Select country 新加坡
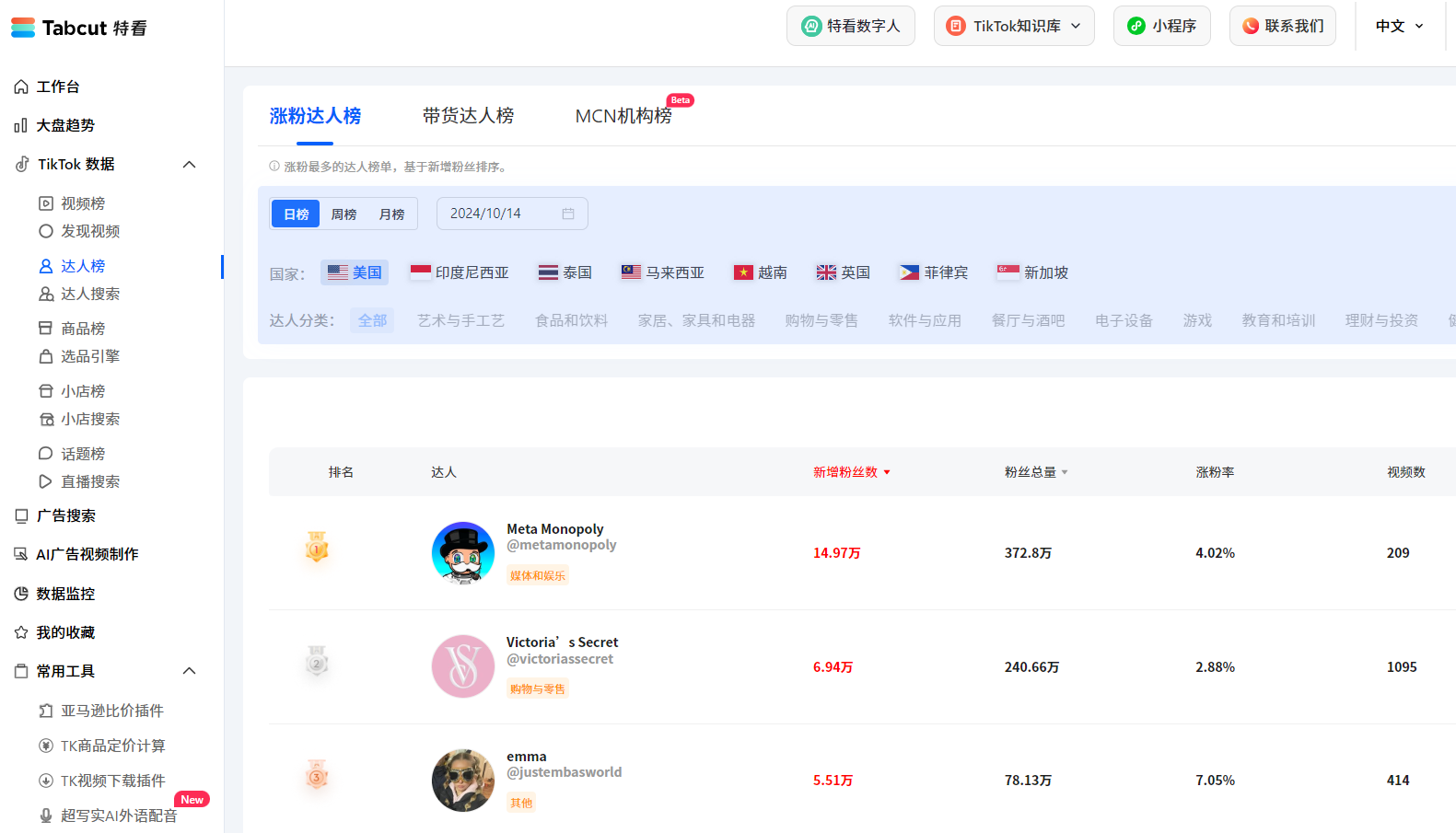Viewport: 1456px width, 833px height. [x=1033, y=272]
